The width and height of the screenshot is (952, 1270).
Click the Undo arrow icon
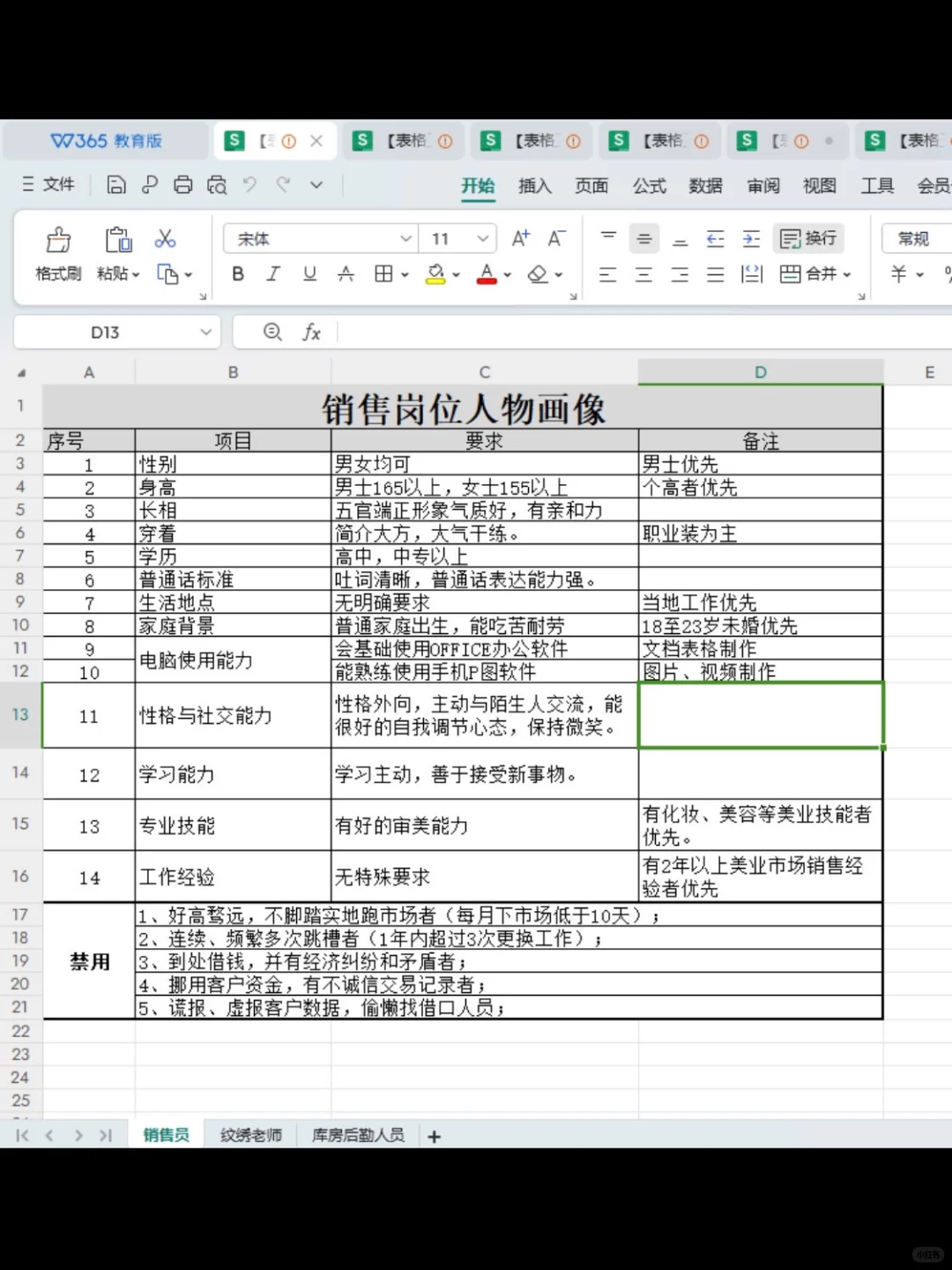tap(249, 184)
